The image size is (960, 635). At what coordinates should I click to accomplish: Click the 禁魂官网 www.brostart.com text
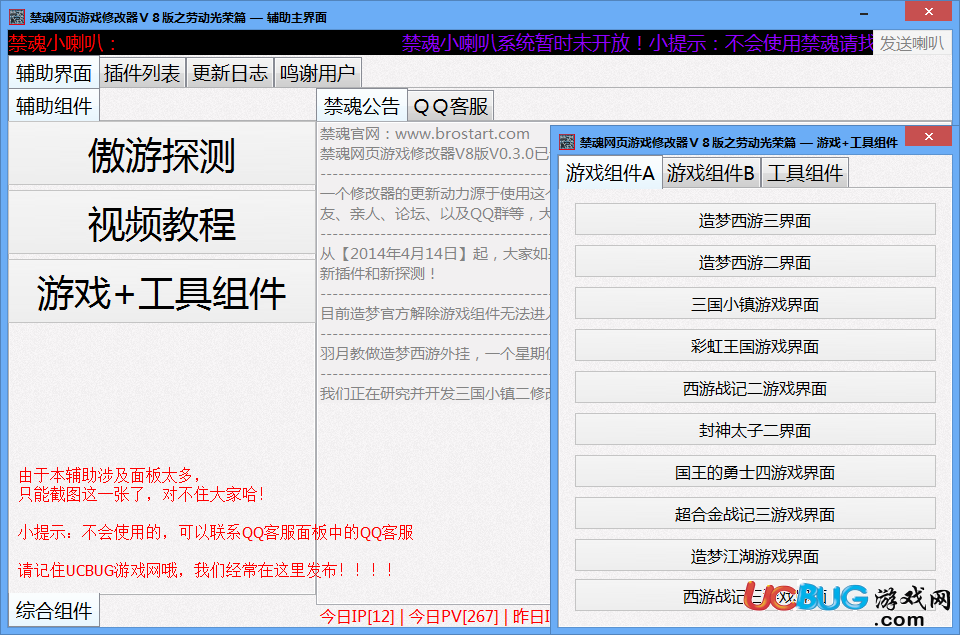click(425, 133)
